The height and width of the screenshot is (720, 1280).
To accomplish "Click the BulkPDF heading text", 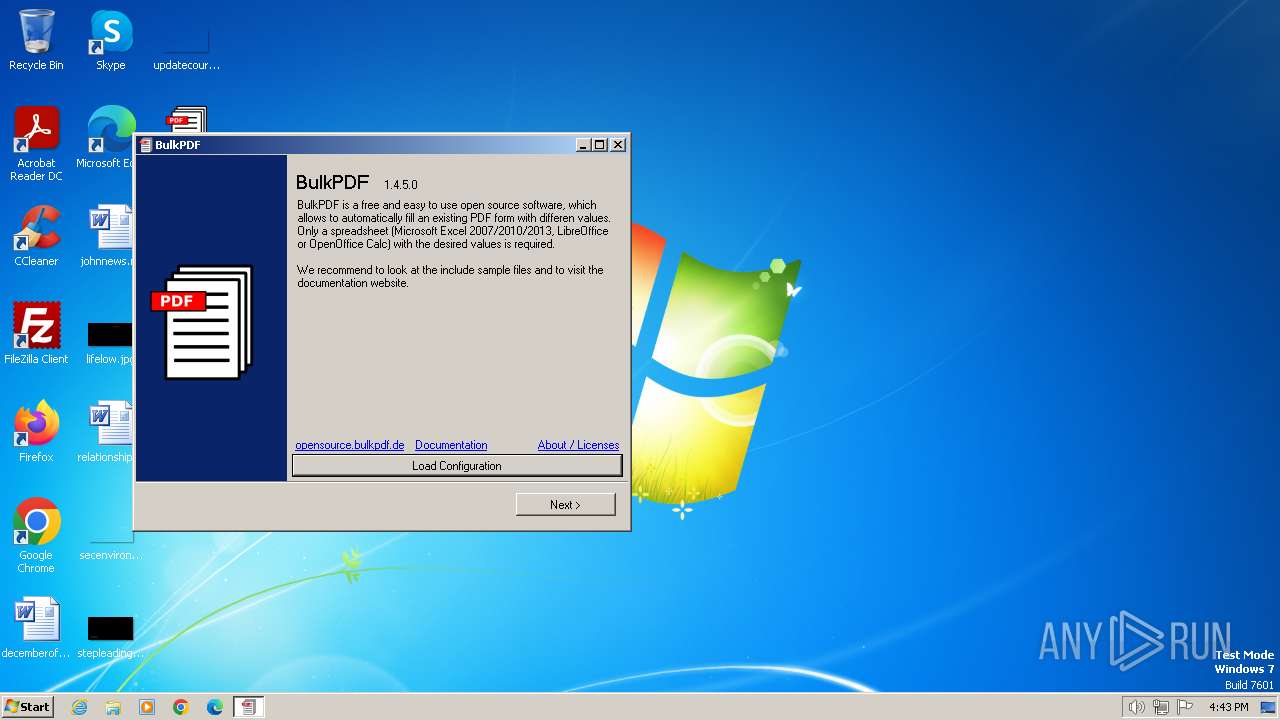I will [x=333, y=183].
